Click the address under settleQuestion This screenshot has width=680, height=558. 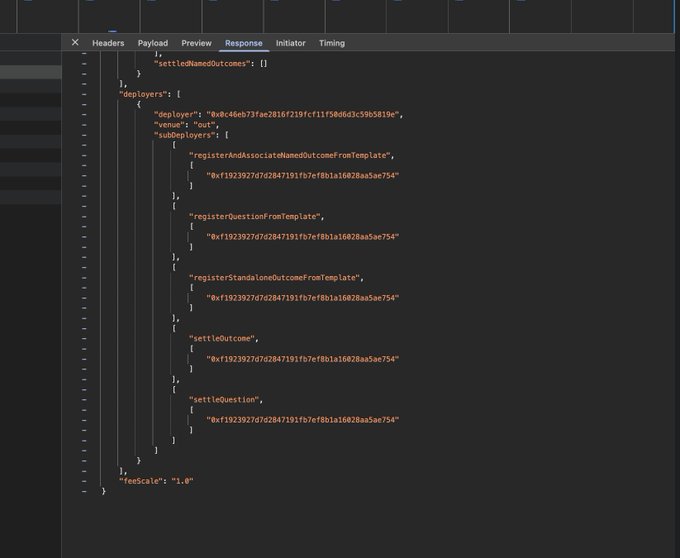(302, 420)
